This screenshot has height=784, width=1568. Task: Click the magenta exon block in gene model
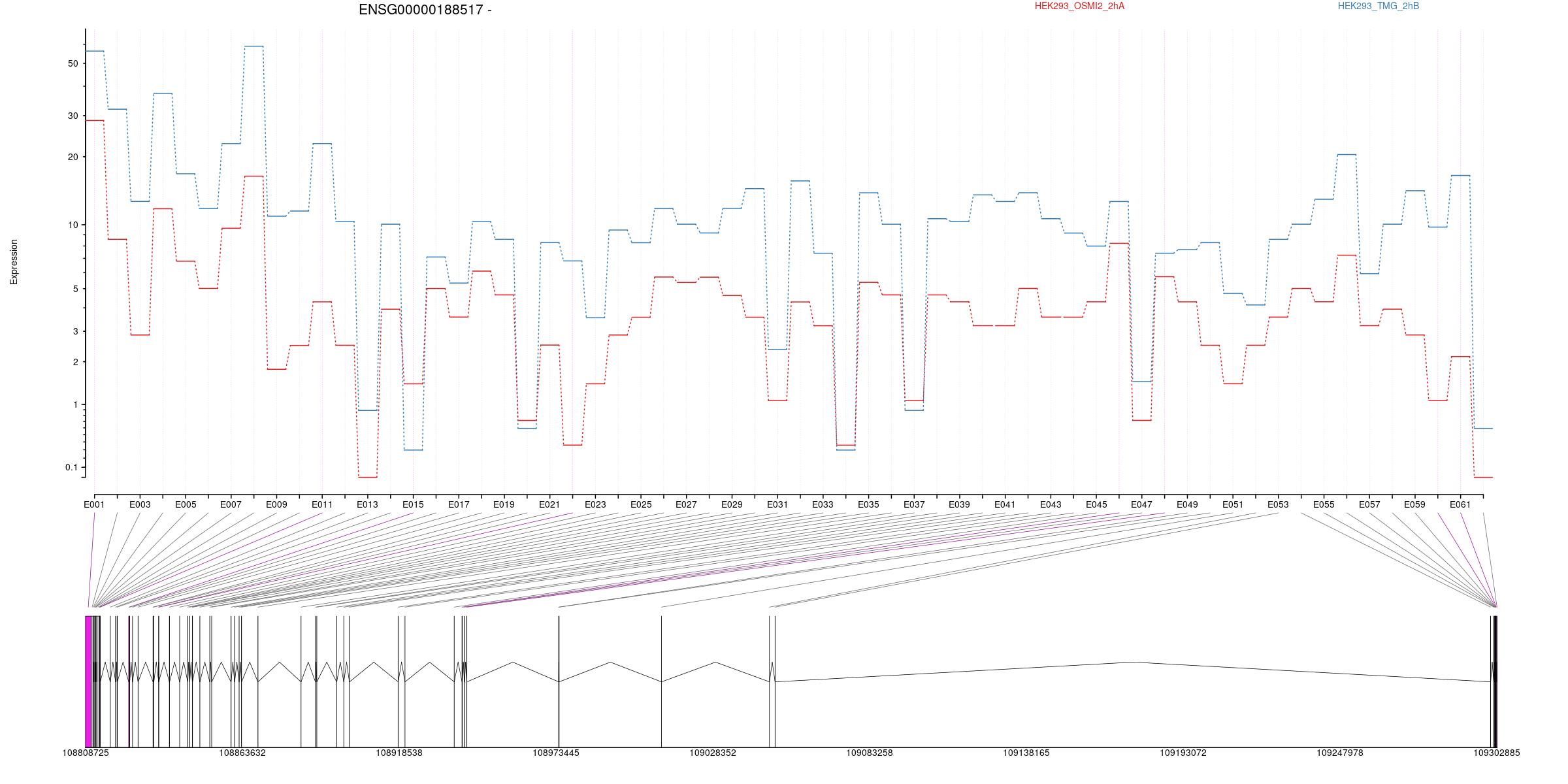pos(88,681)
